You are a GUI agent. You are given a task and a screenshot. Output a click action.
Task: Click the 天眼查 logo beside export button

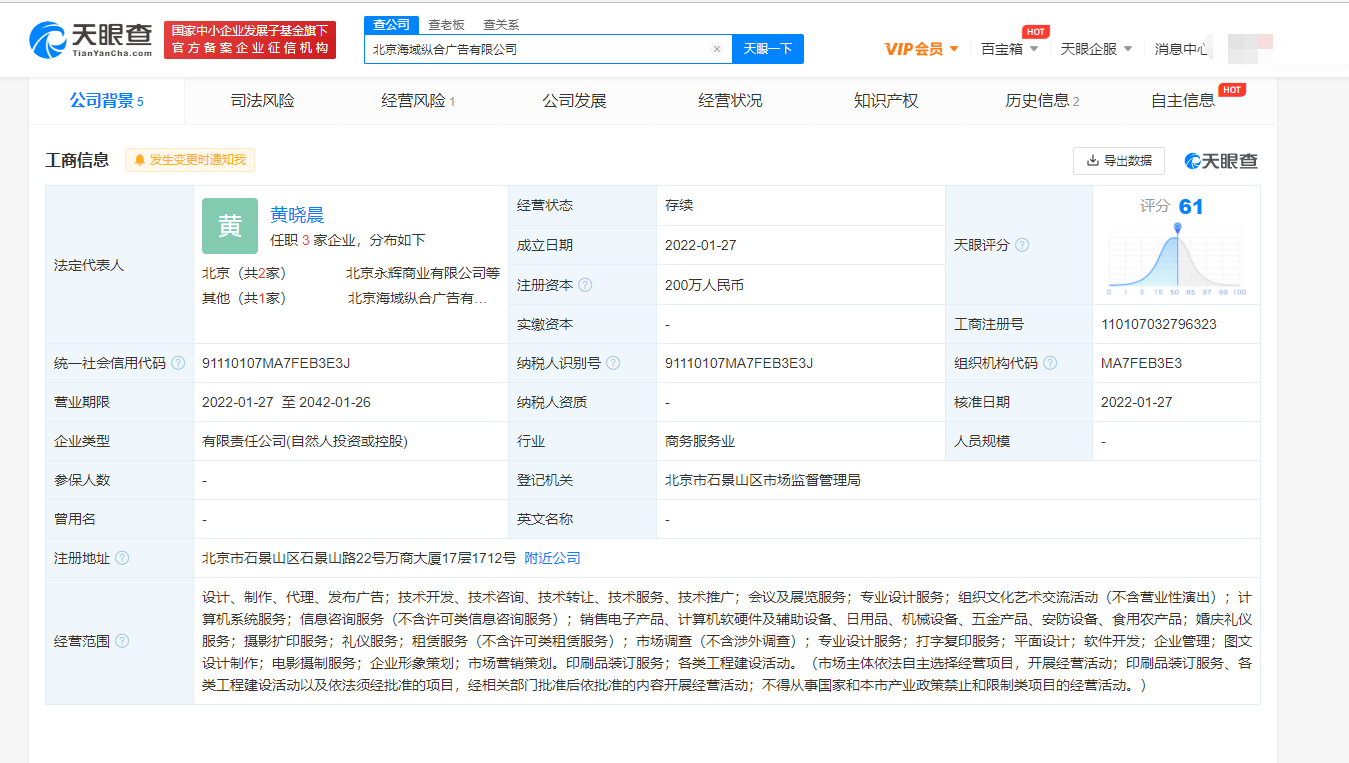[x=1221, y=161]
